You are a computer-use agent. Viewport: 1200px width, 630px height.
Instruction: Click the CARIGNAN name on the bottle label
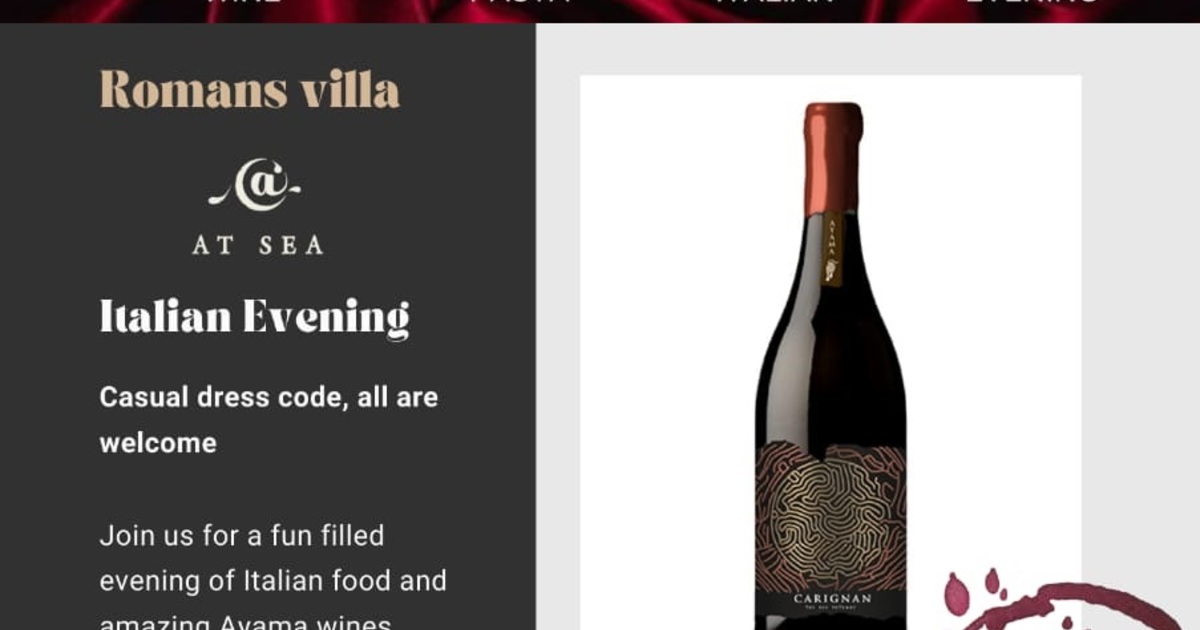[x=832, y=599]
